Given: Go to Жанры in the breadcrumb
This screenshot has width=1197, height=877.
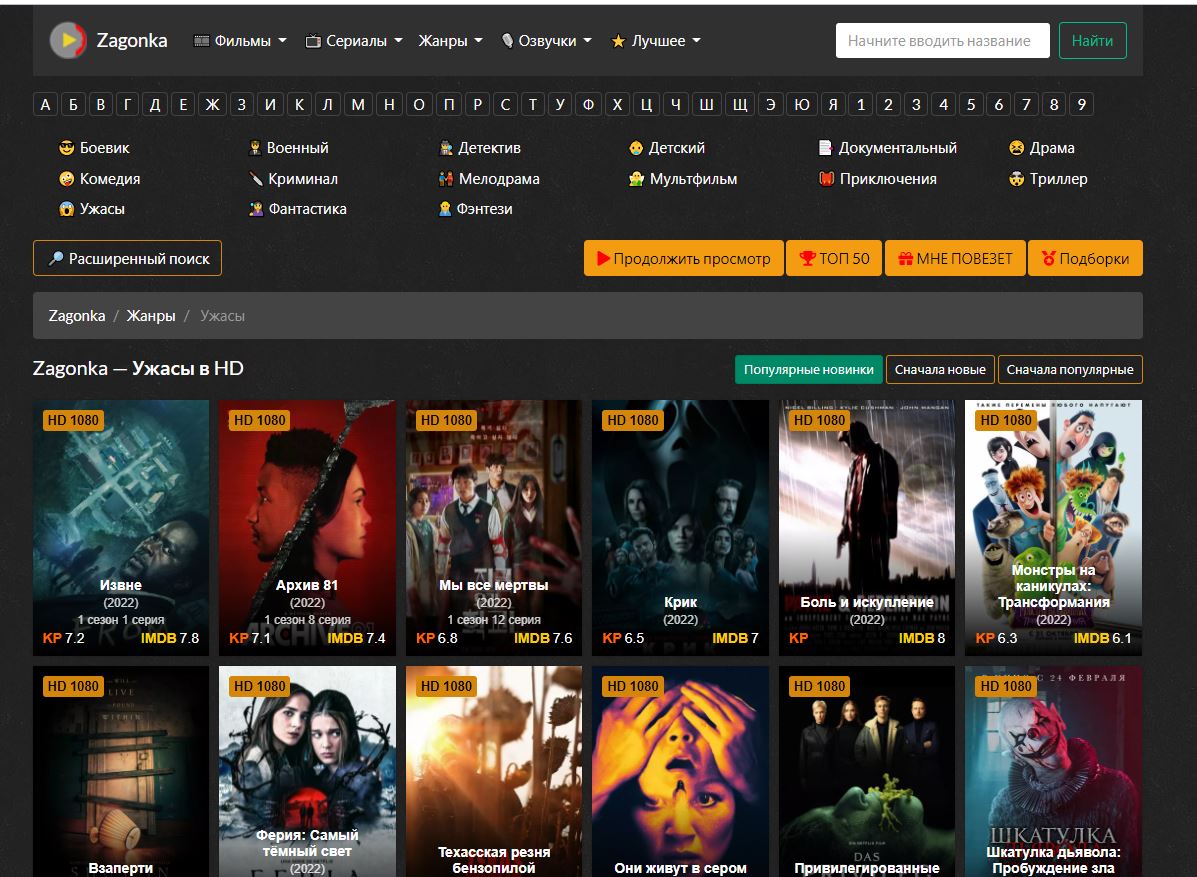Looking at the screenshot, I should pyautogui.click(x=150, y=316).
